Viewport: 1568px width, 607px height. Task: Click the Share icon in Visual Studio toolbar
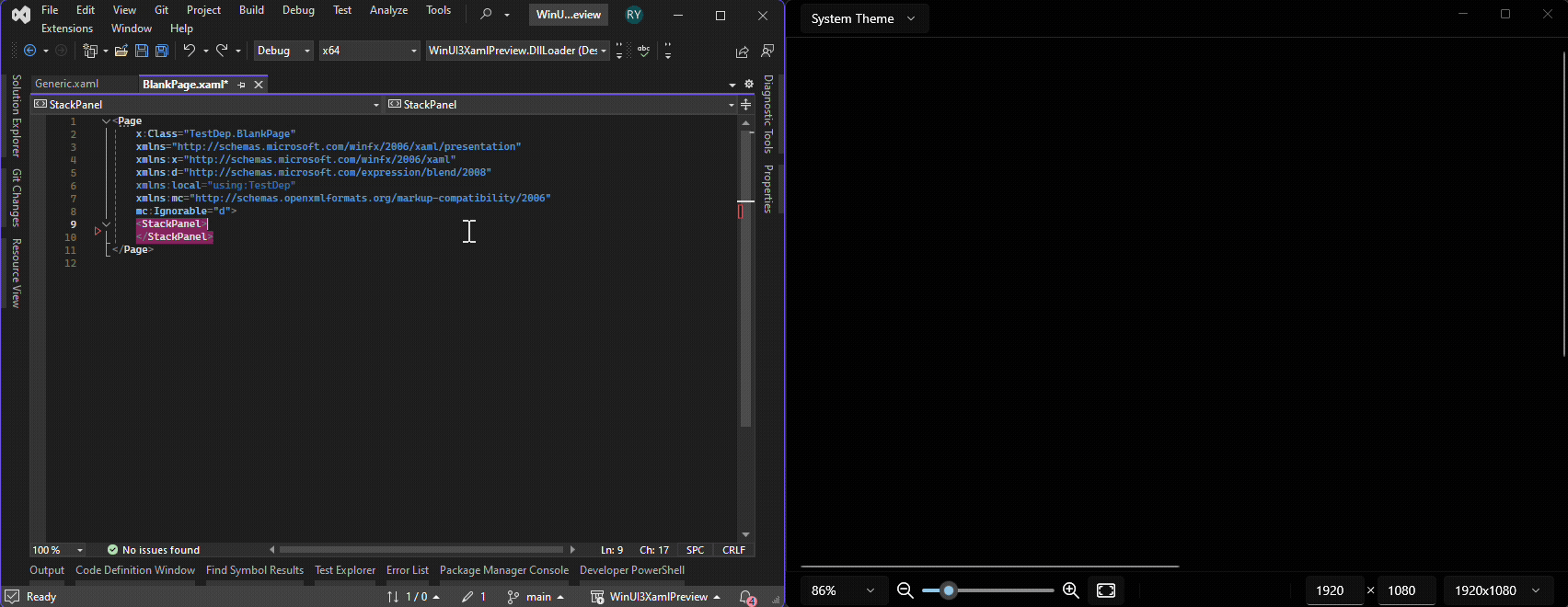pos(742,52)
